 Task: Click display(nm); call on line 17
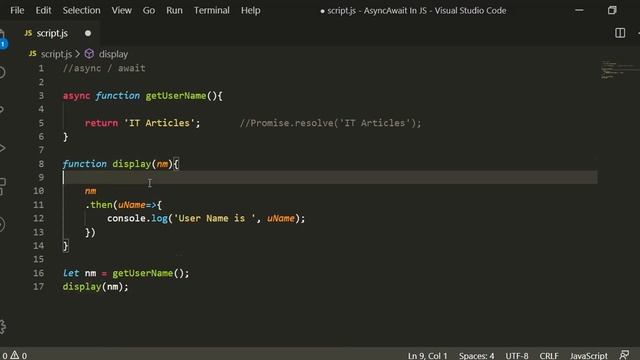95,287
